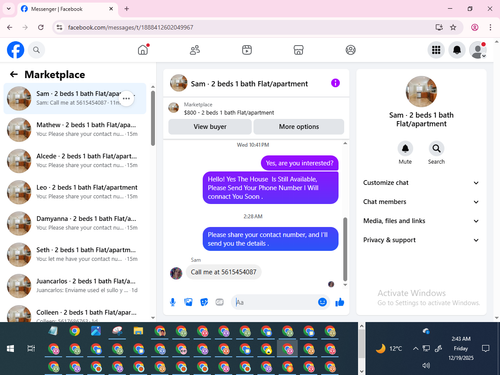Click the message 'Call me at 5615454087'
This screenshot has width=500, height=375.
click(224, 272)
